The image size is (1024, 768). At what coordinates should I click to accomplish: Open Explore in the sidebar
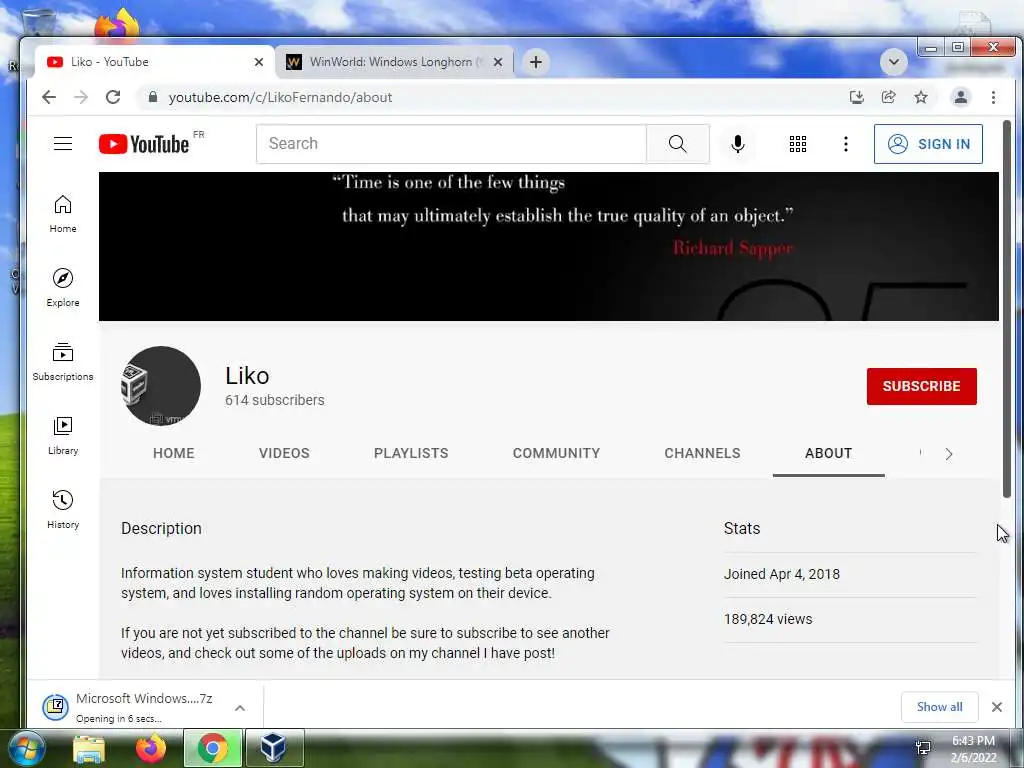point(63,288)
